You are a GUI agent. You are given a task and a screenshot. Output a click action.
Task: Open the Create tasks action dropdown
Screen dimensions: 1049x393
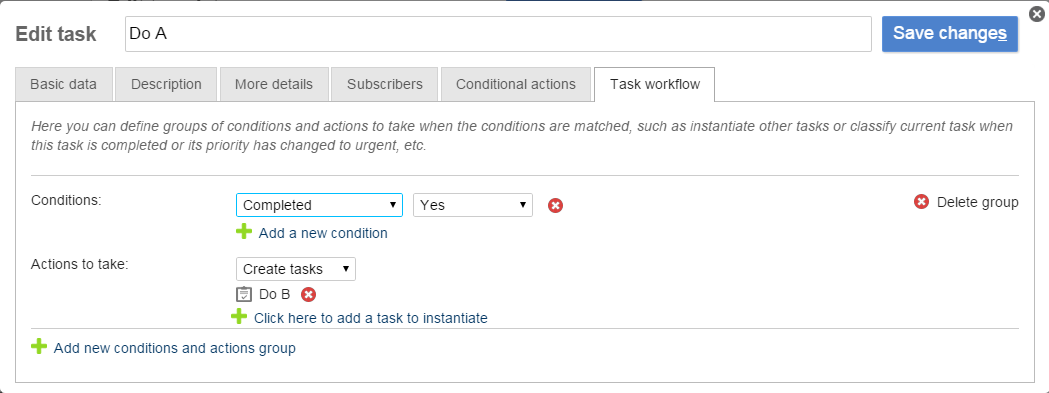(x=296, y=269)
